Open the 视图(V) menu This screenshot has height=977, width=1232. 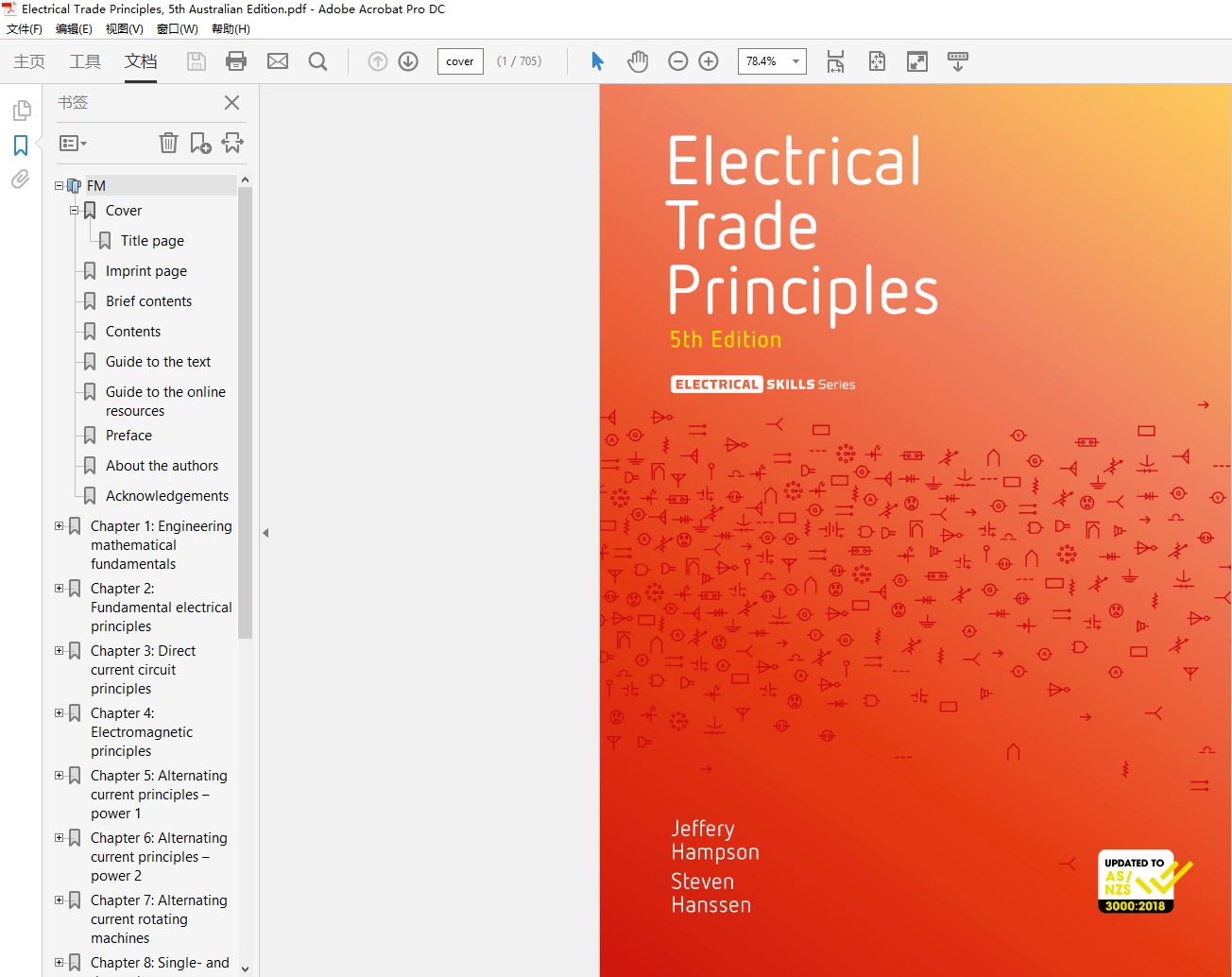pyautogui.click(x=125, y=29)
